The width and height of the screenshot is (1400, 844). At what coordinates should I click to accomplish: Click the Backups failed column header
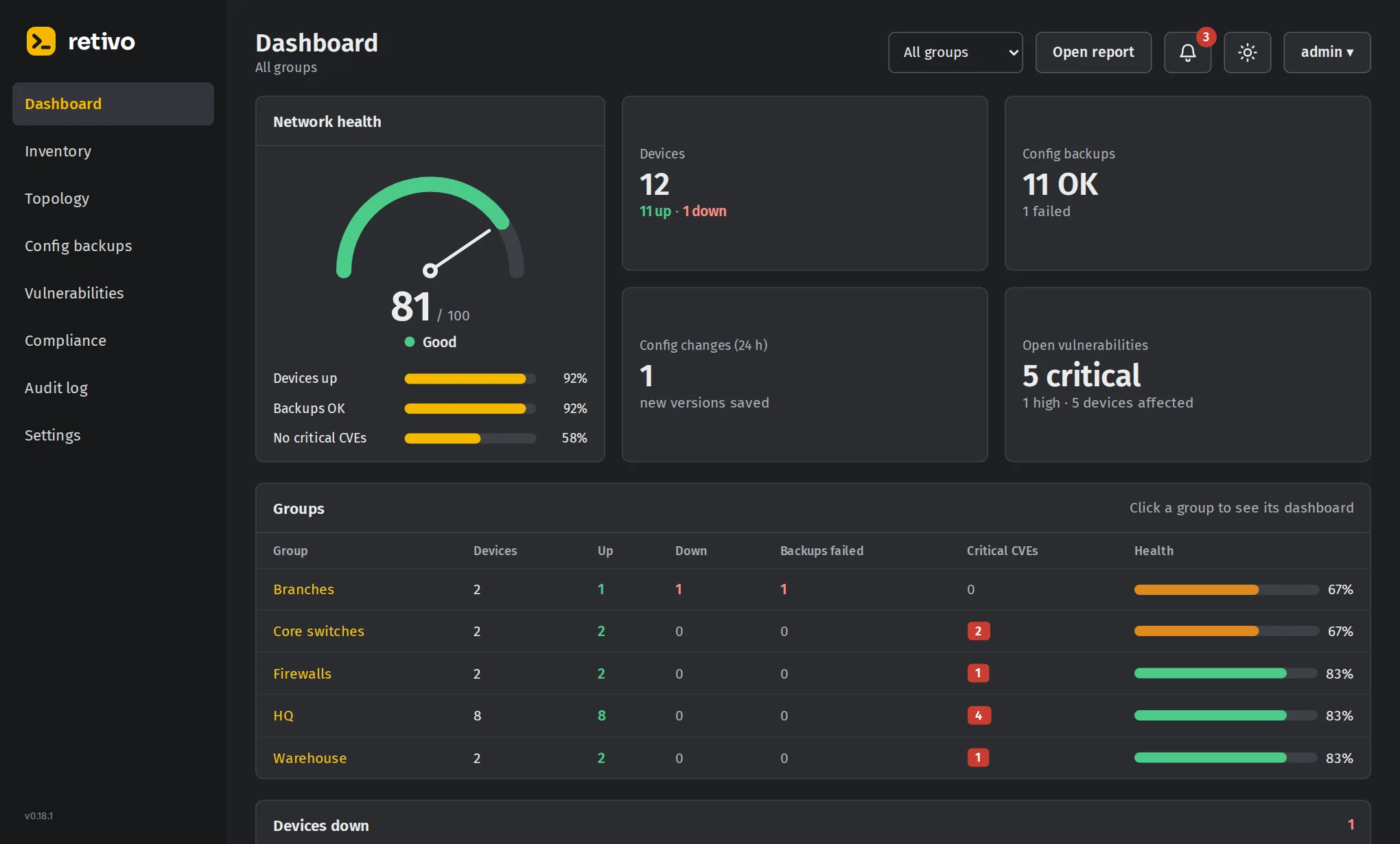pos(821,551)
